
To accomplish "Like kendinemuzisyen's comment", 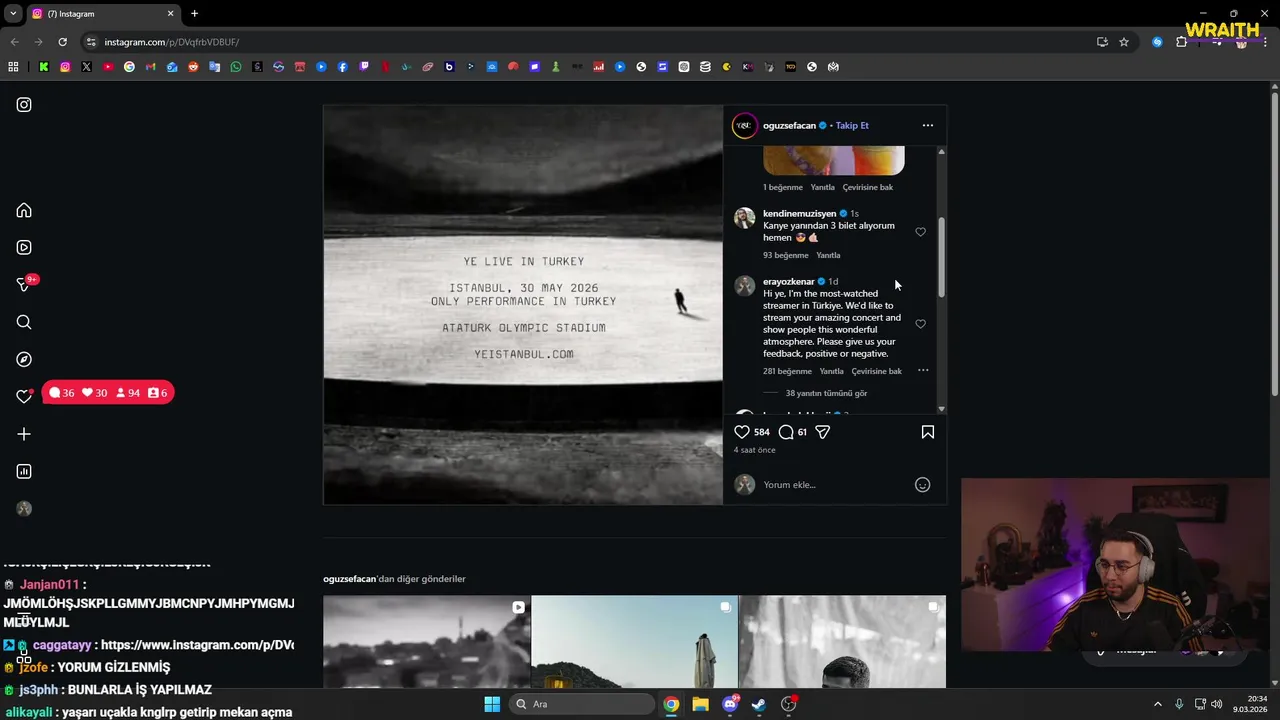I will pyautogui.click(x=920, y=232).
